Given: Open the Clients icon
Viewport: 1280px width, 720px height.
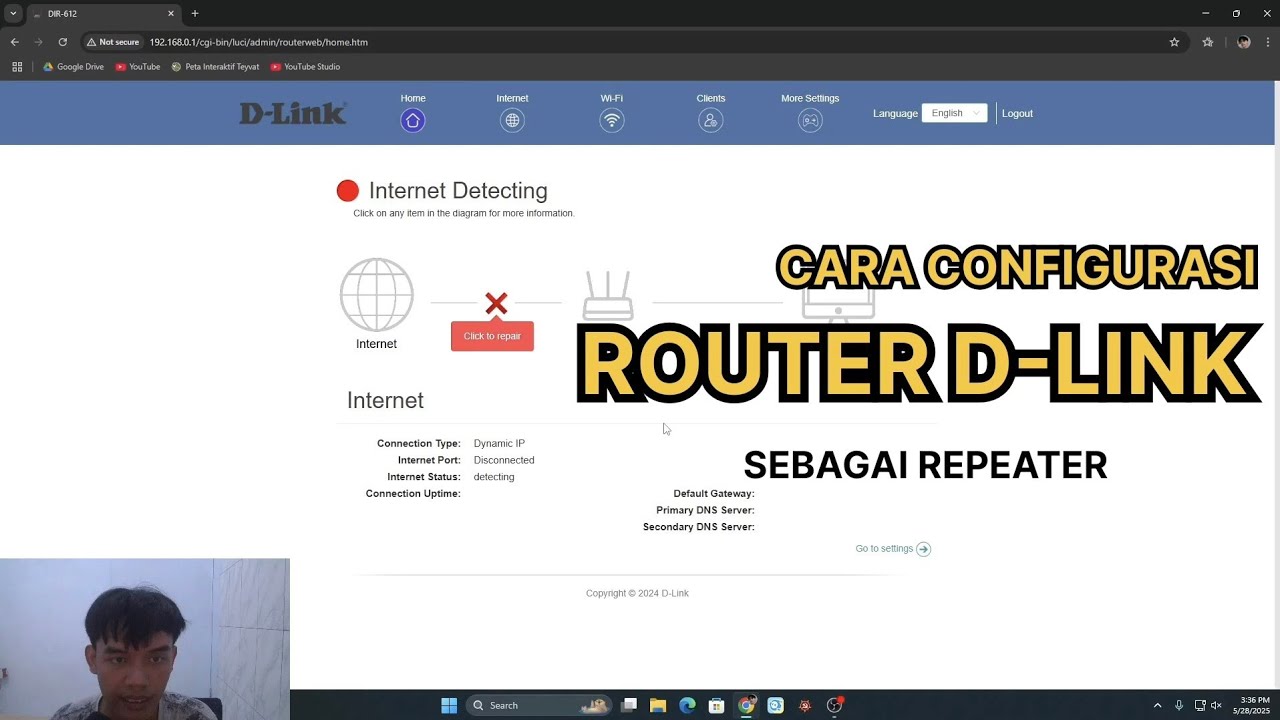Looking at the screenshot, I should pyautogui.click(x=711, y=120).
